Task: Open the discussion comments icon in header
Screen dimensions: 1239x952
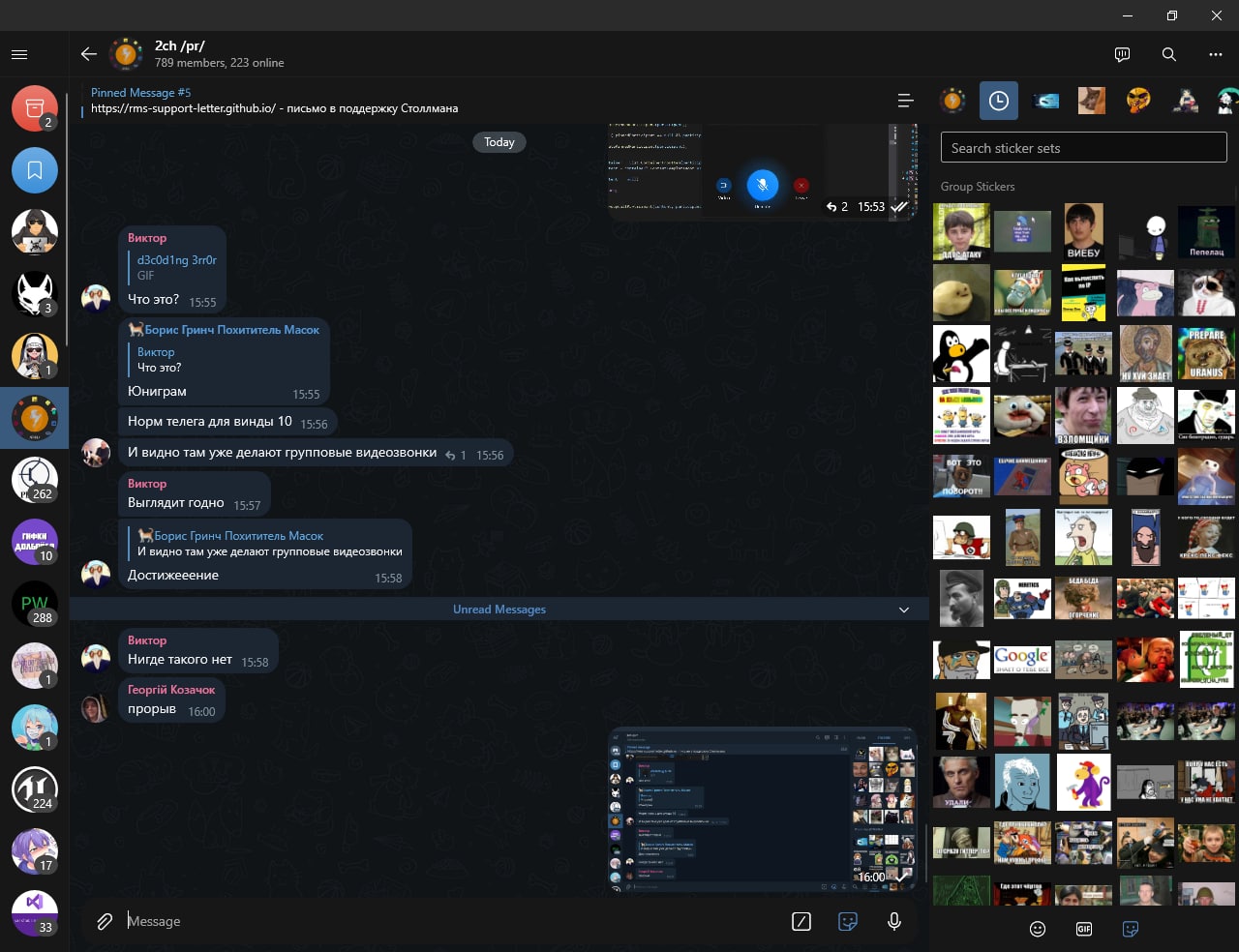Action: [x=1123, y=54]
